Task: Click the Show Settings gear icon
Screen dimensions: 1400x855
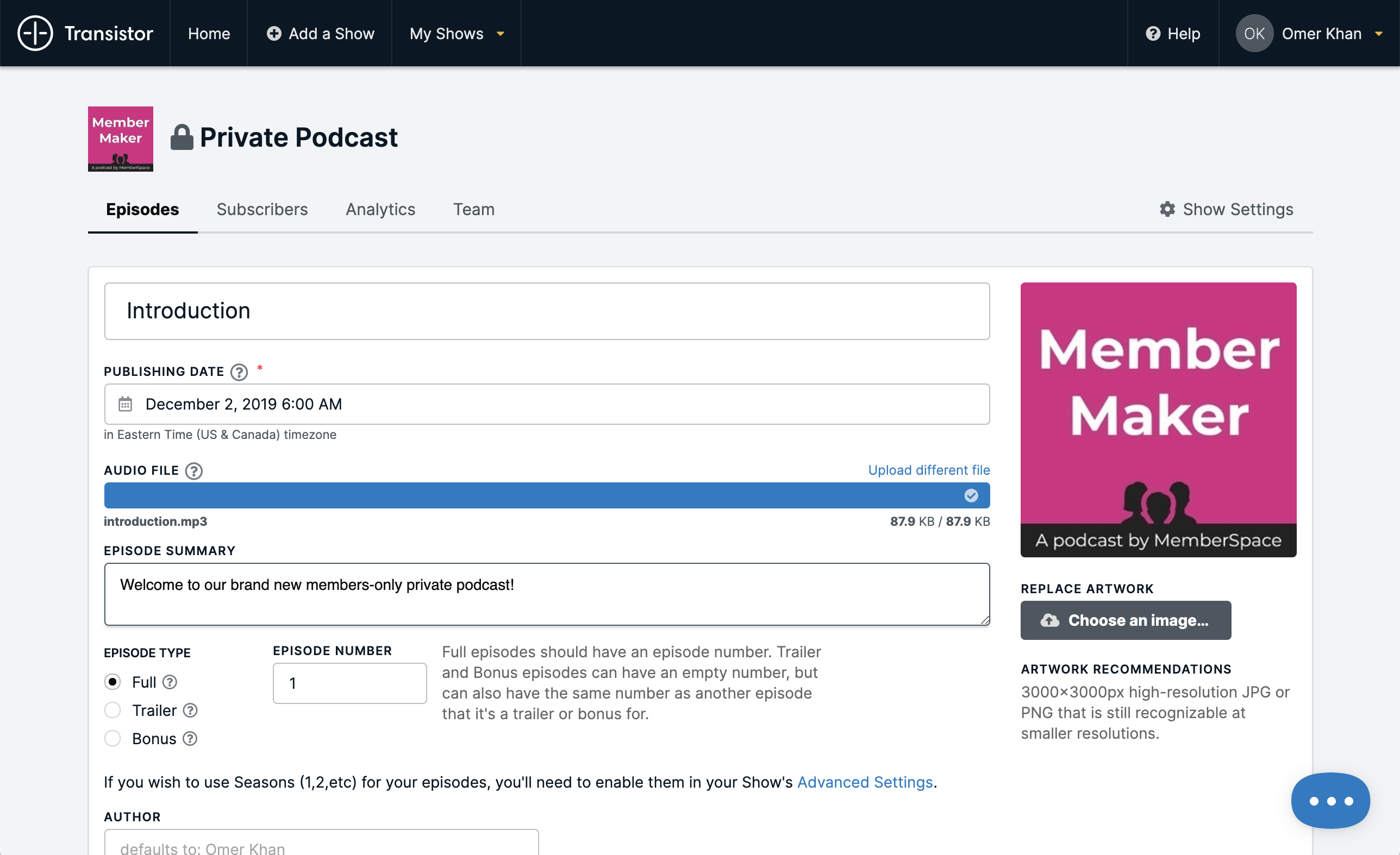Action: coord(1167,209)
